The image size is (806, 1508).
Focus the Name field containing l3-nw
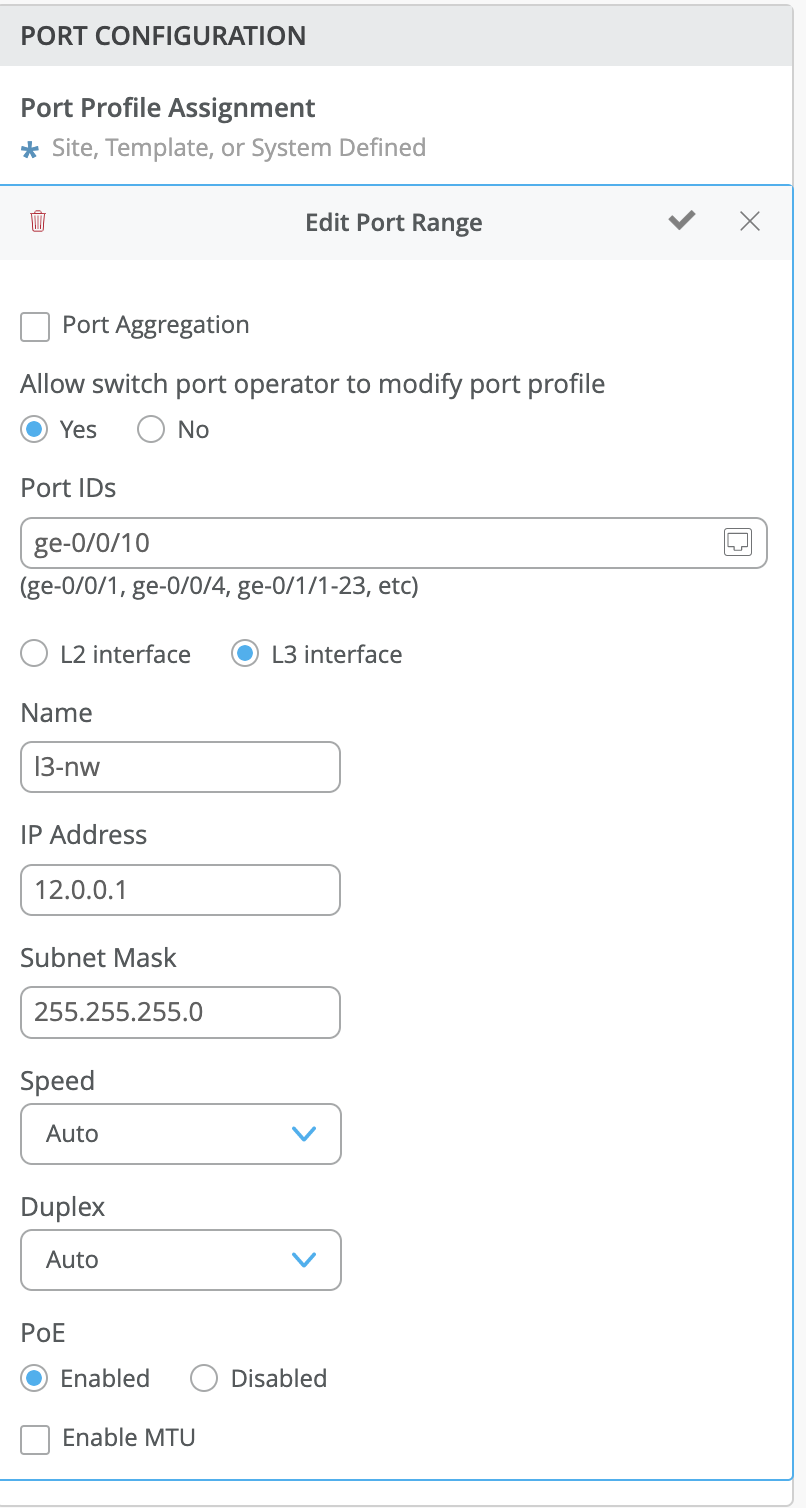point(180,767)
